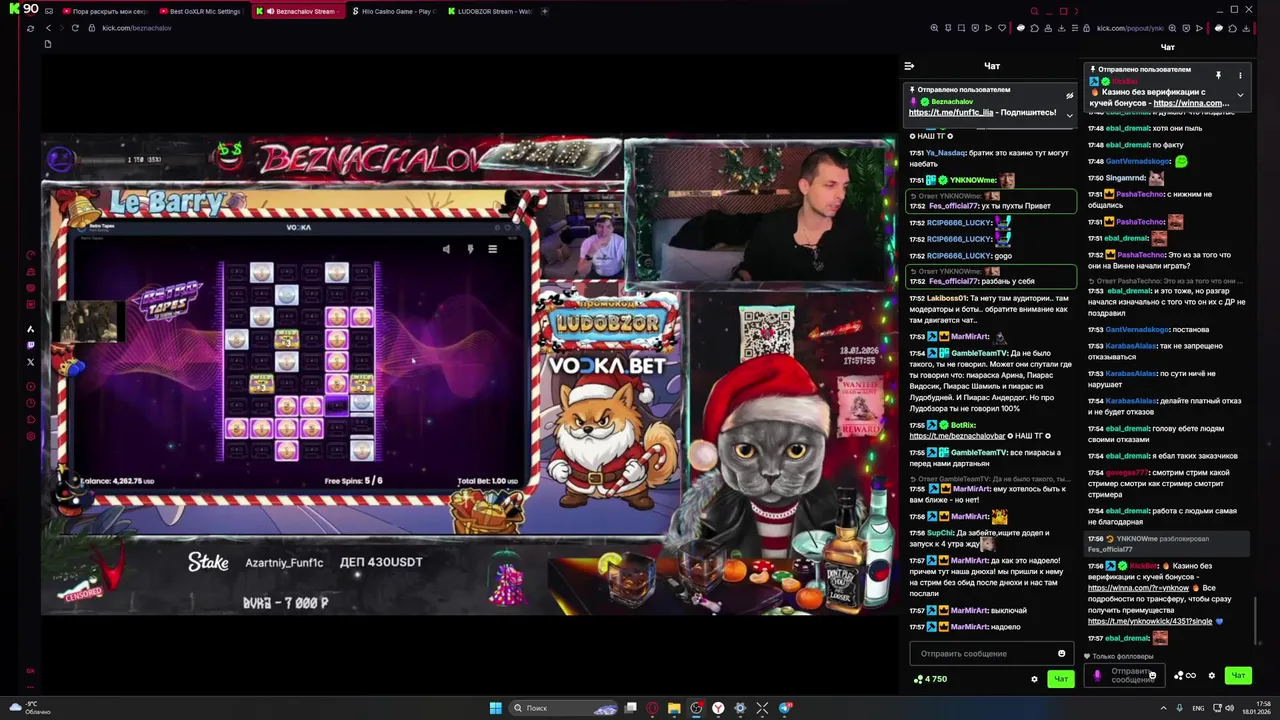
Task: Switch ENG input language in tray
Action: 1198,708
